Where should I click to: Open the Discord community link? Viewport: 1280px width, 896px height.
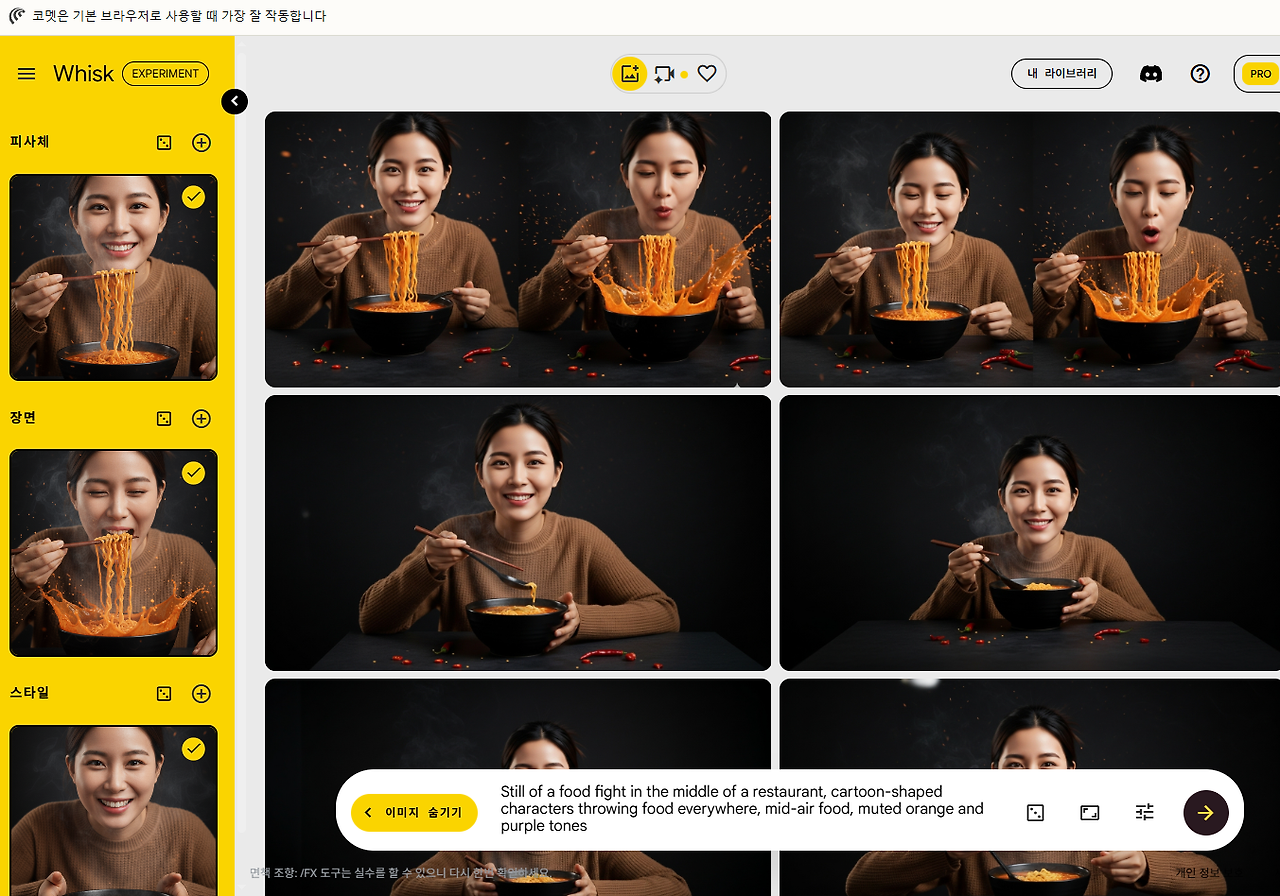coord(1151,74)
